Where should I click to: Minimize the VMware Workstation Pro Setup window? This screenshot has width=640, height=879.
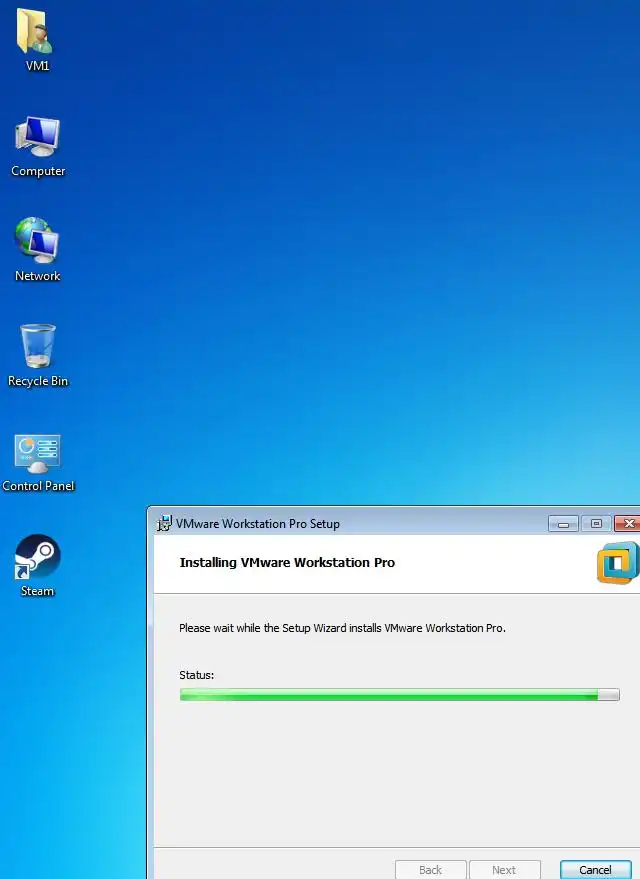(563, 524)
